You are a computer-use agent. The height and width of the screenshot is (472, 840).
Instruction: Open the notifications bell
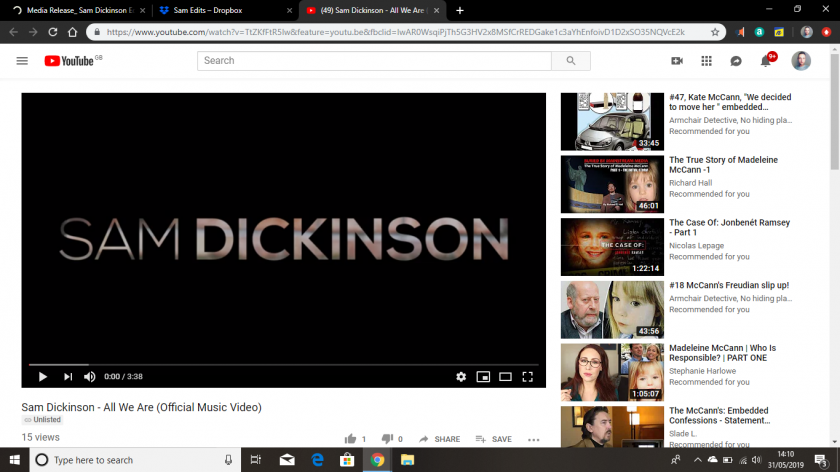(x=766, y=61)
